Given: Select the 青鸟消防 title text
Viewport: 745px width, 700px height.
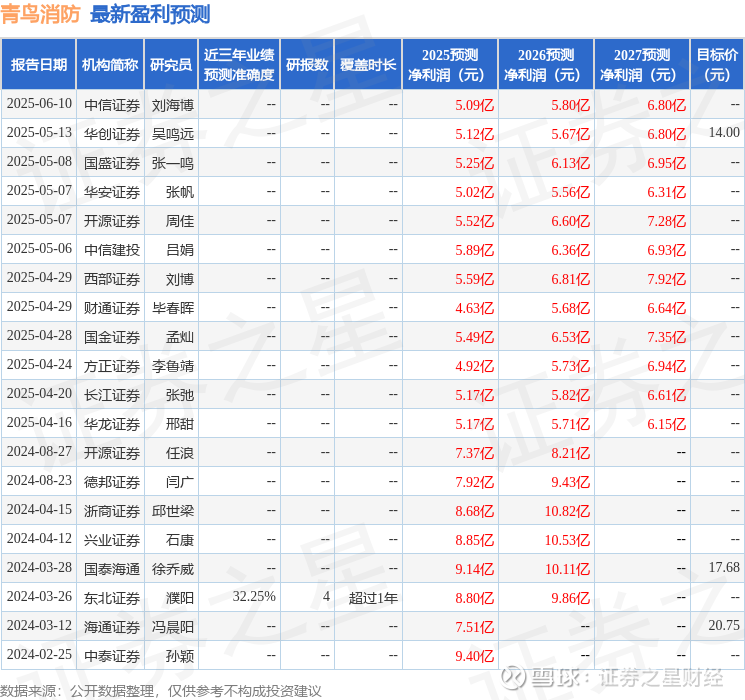Looking at the screenshot, I should 40,14.
